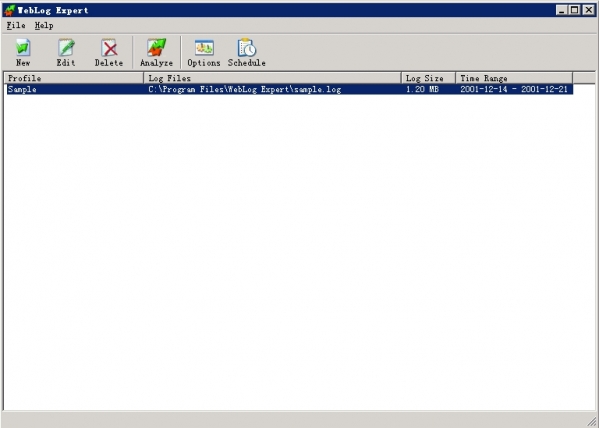
Task: Start analysis with the Analyze icon
Action: click(156, 52)
